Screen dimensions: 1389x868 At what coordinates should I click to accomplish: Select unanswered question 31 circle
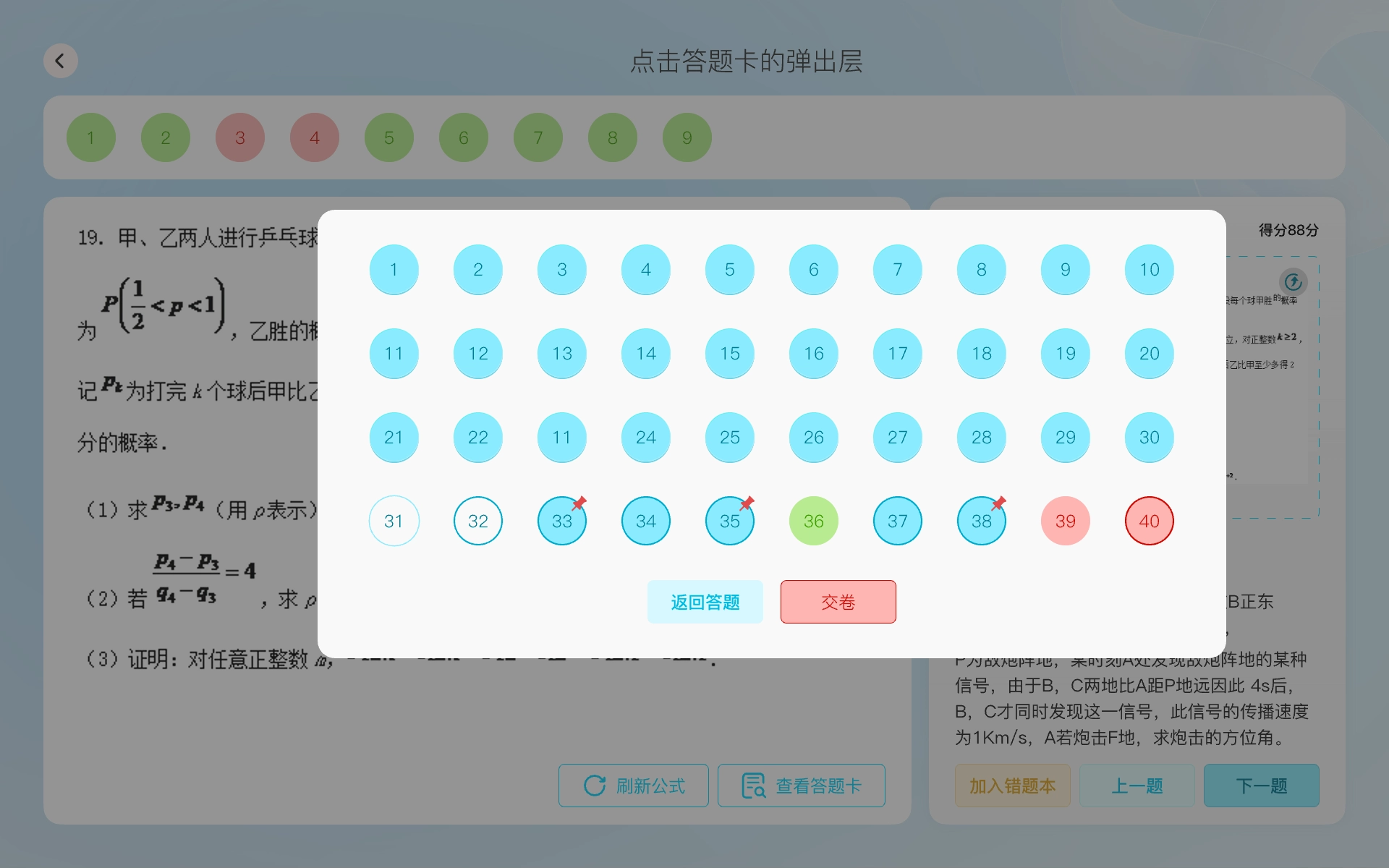pyautogui.click(x=394, y=521)
